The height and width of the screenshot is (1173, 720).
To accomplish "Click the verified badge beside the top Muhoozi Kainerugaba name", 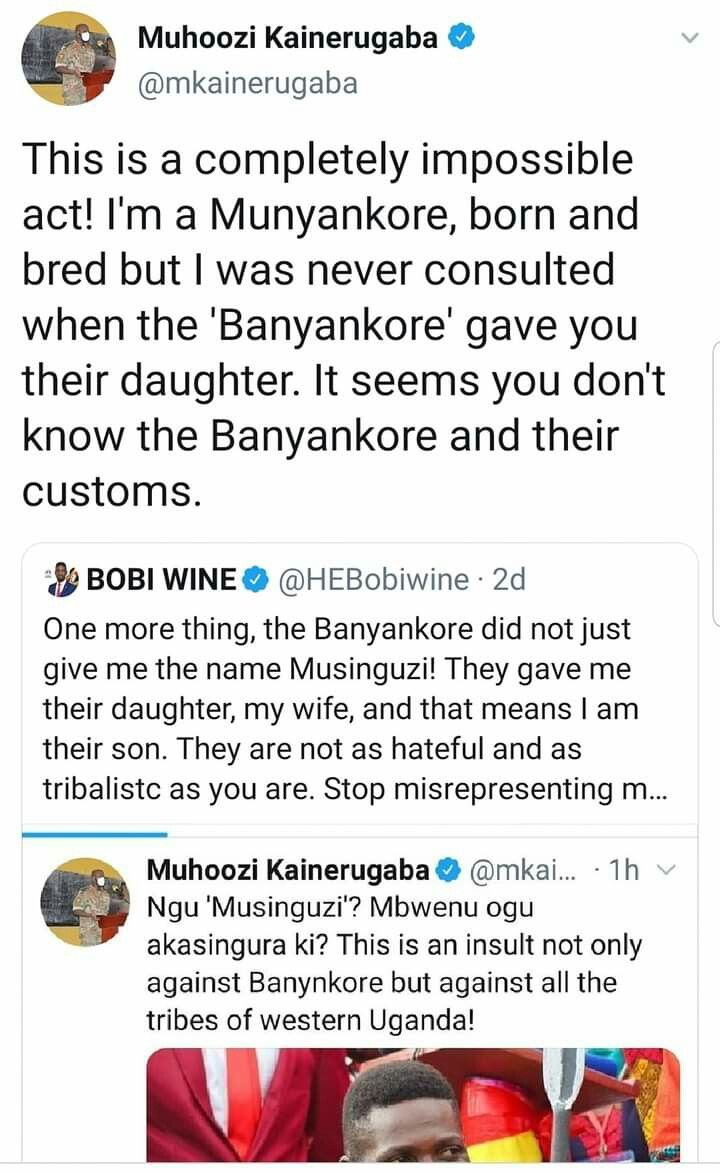I will click(x=460, y=38).
